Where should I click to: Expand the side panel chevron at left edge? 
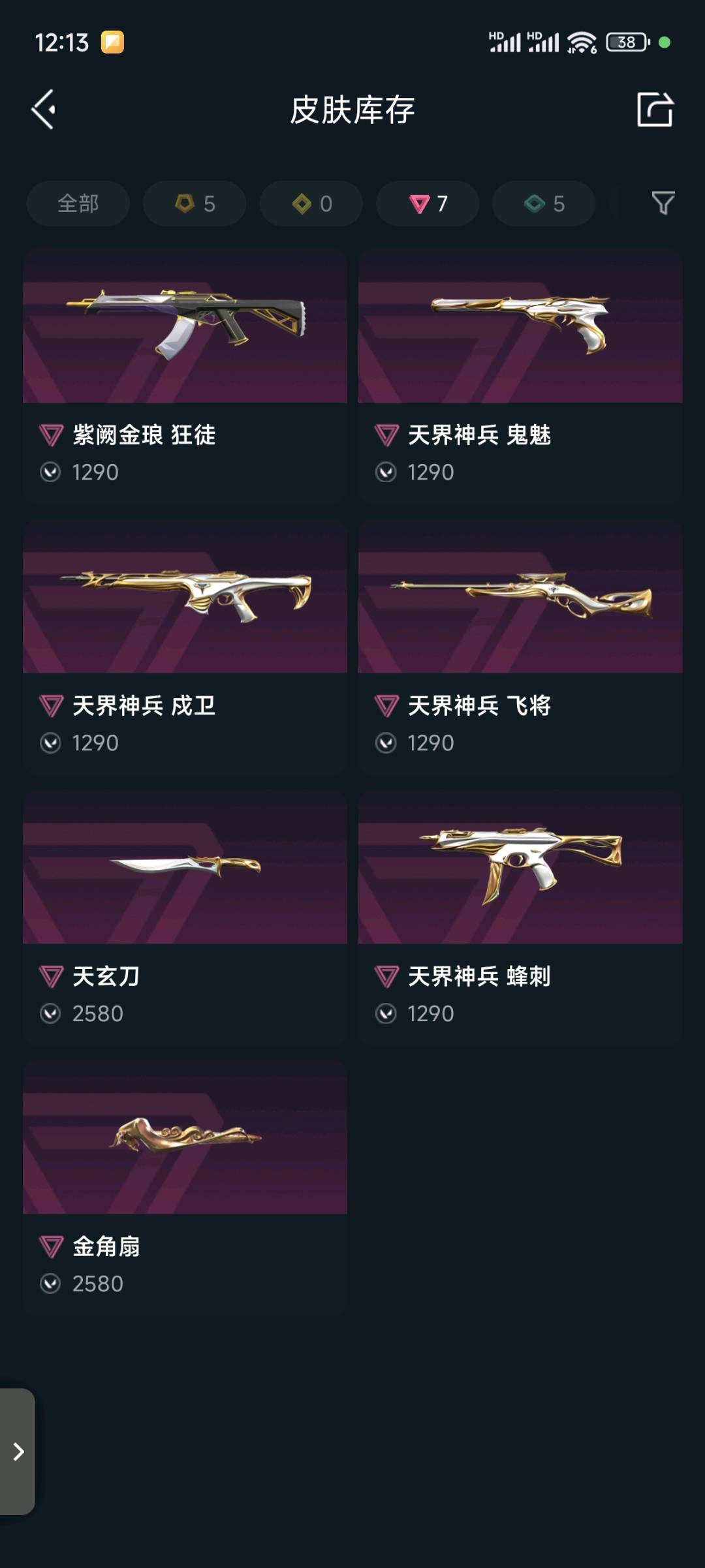pos(18,1451)
